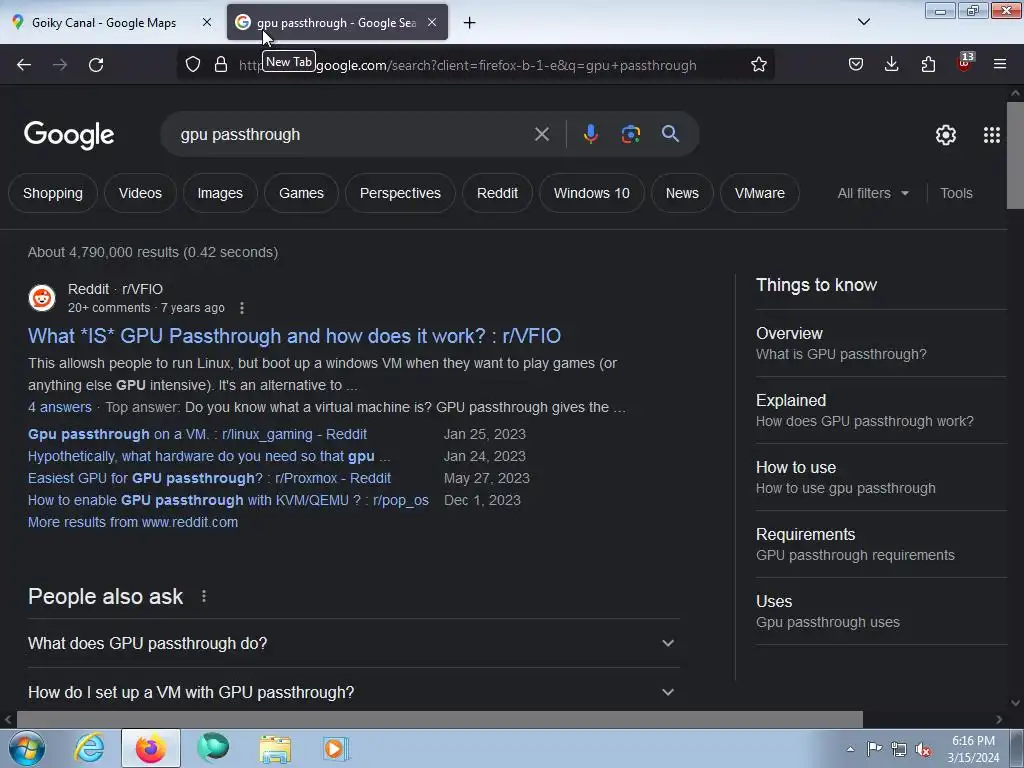
Task: Open the file explorer taskbar icon
Action: tap(275, 748)
